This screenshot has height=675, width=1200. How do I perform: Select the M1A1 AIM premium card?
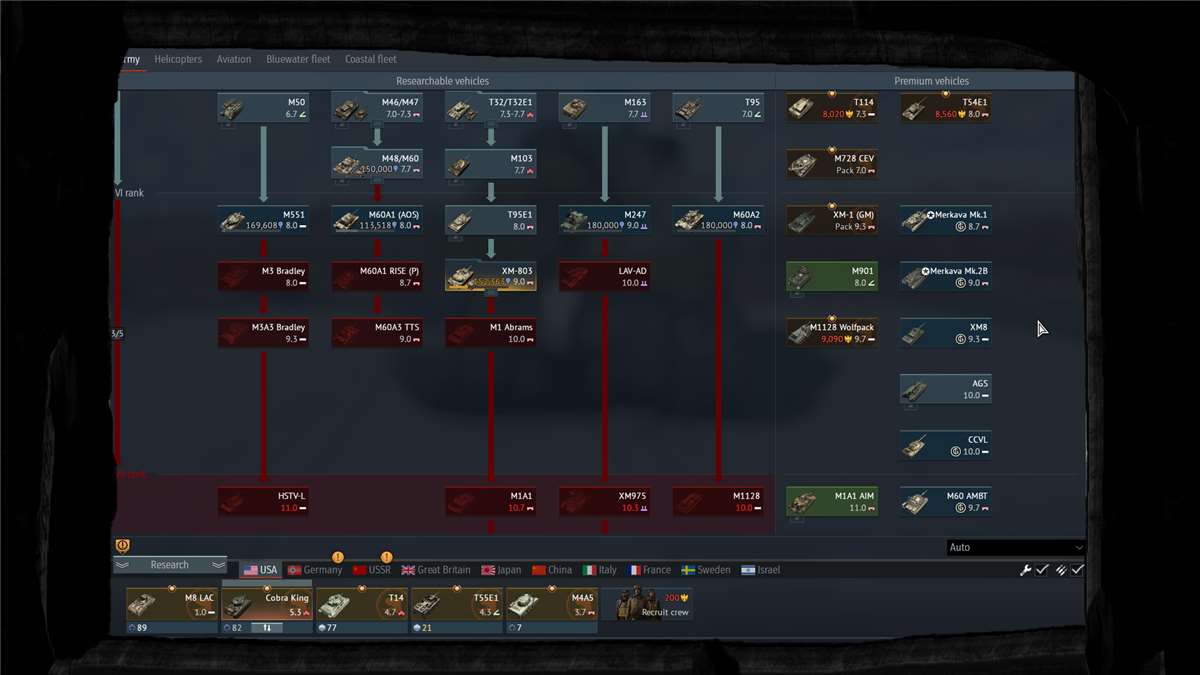(832, 501)
